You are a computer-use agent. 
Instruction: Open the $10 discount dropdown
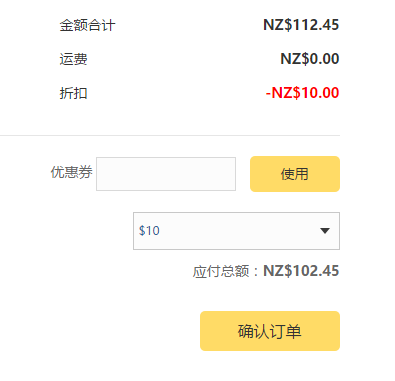pos(236,231)
